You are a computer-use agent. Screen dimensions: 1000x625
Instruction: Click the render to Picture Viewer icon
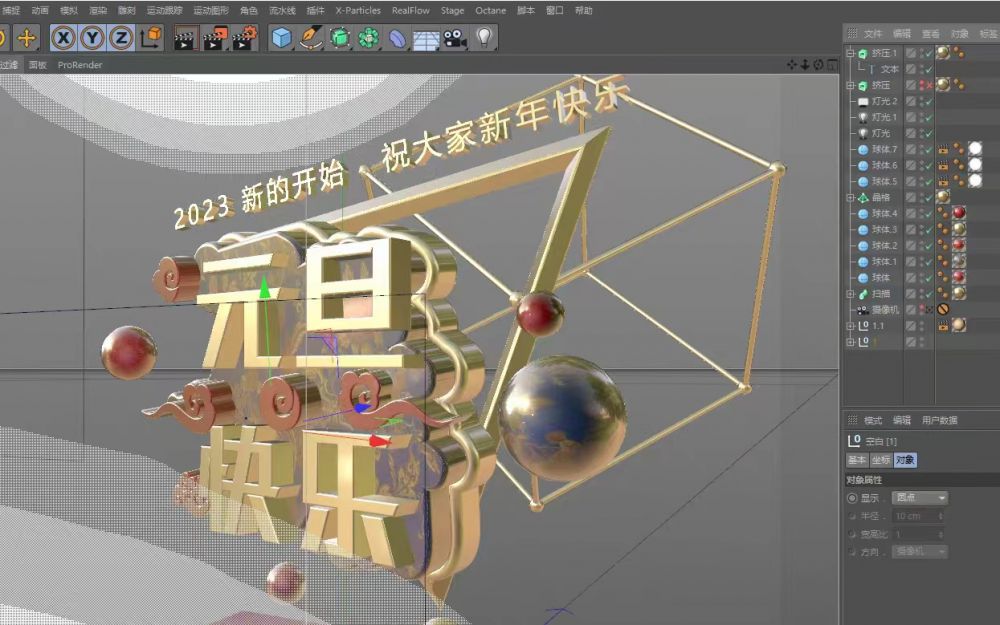(x=212, y=37)
